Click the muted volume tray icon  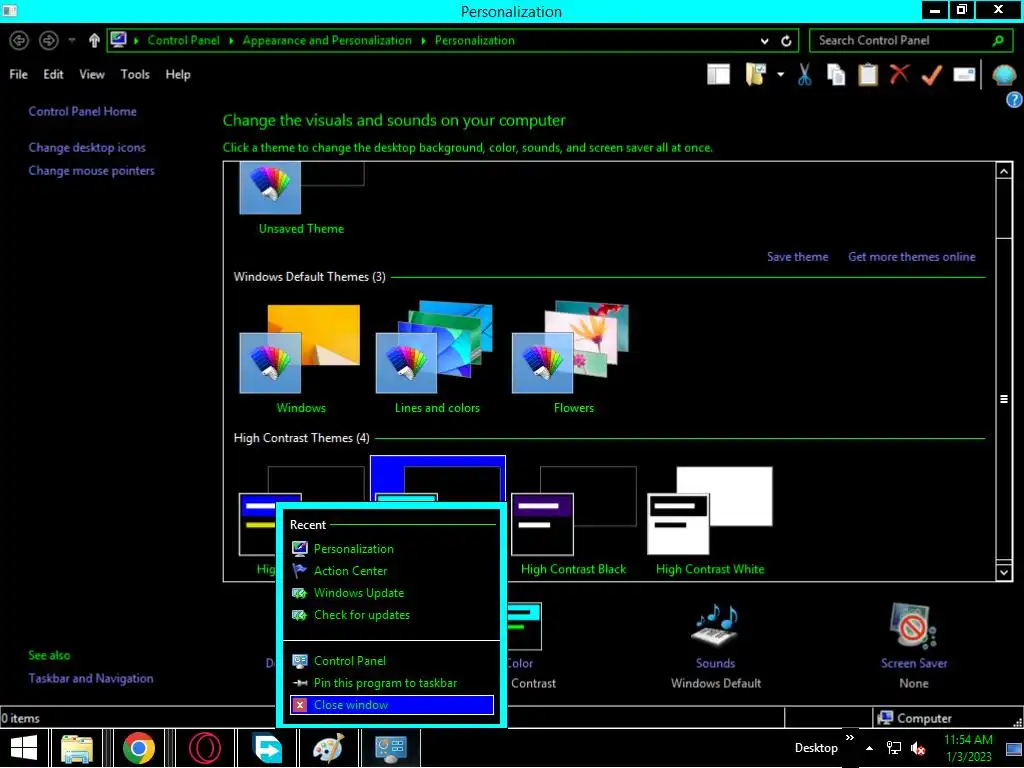tap(918, 748)
